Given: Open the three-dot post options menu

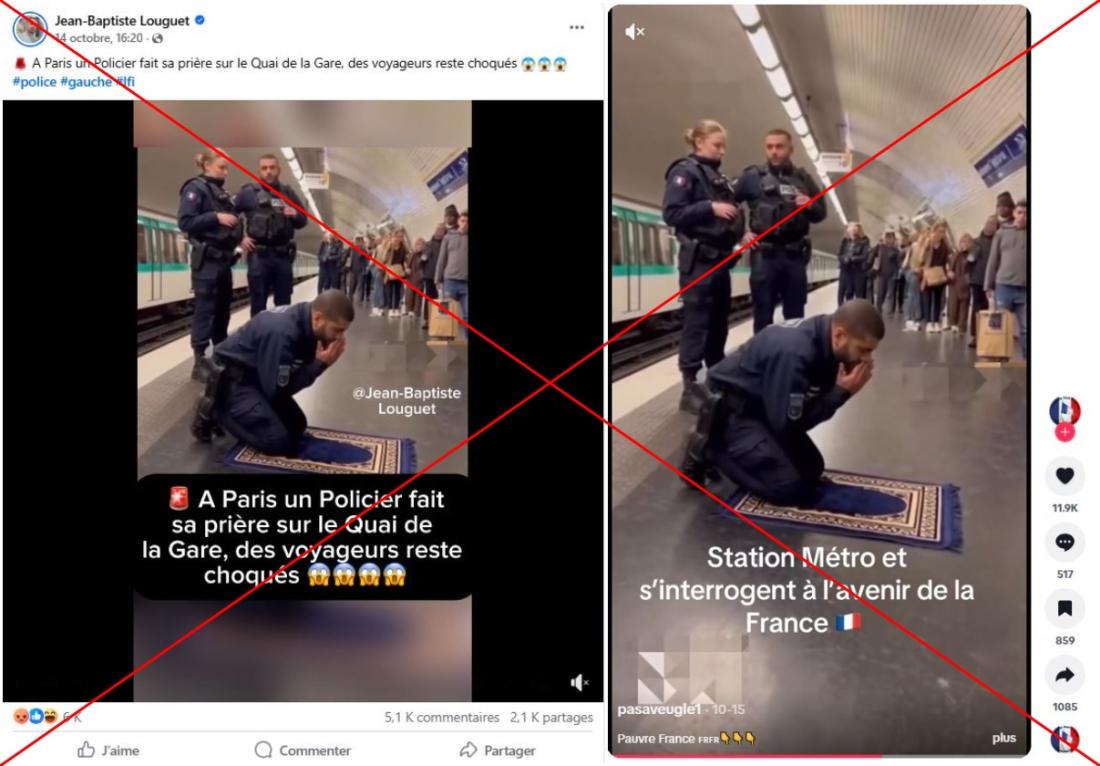Looking at the screenshot, I should 577,27.
